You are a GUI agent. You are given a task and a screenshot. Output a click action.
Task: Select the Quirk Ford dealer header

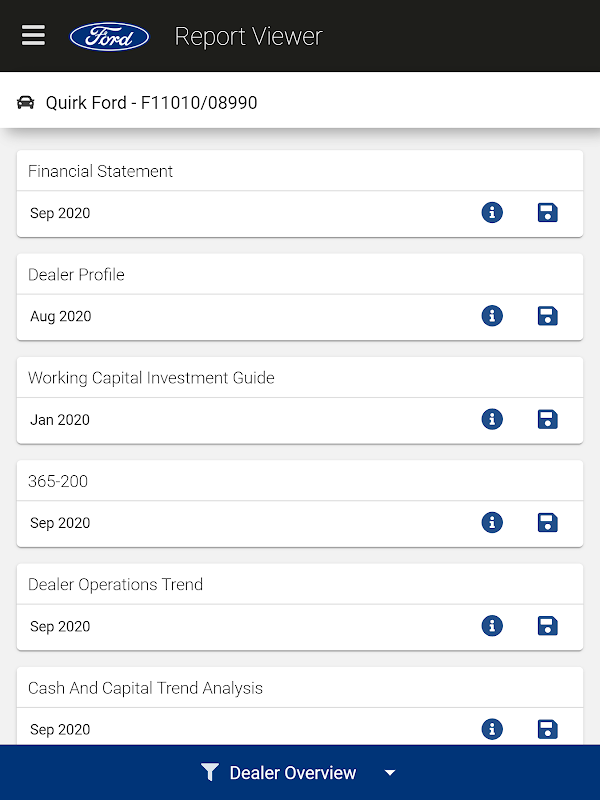[x=150, y=102]
